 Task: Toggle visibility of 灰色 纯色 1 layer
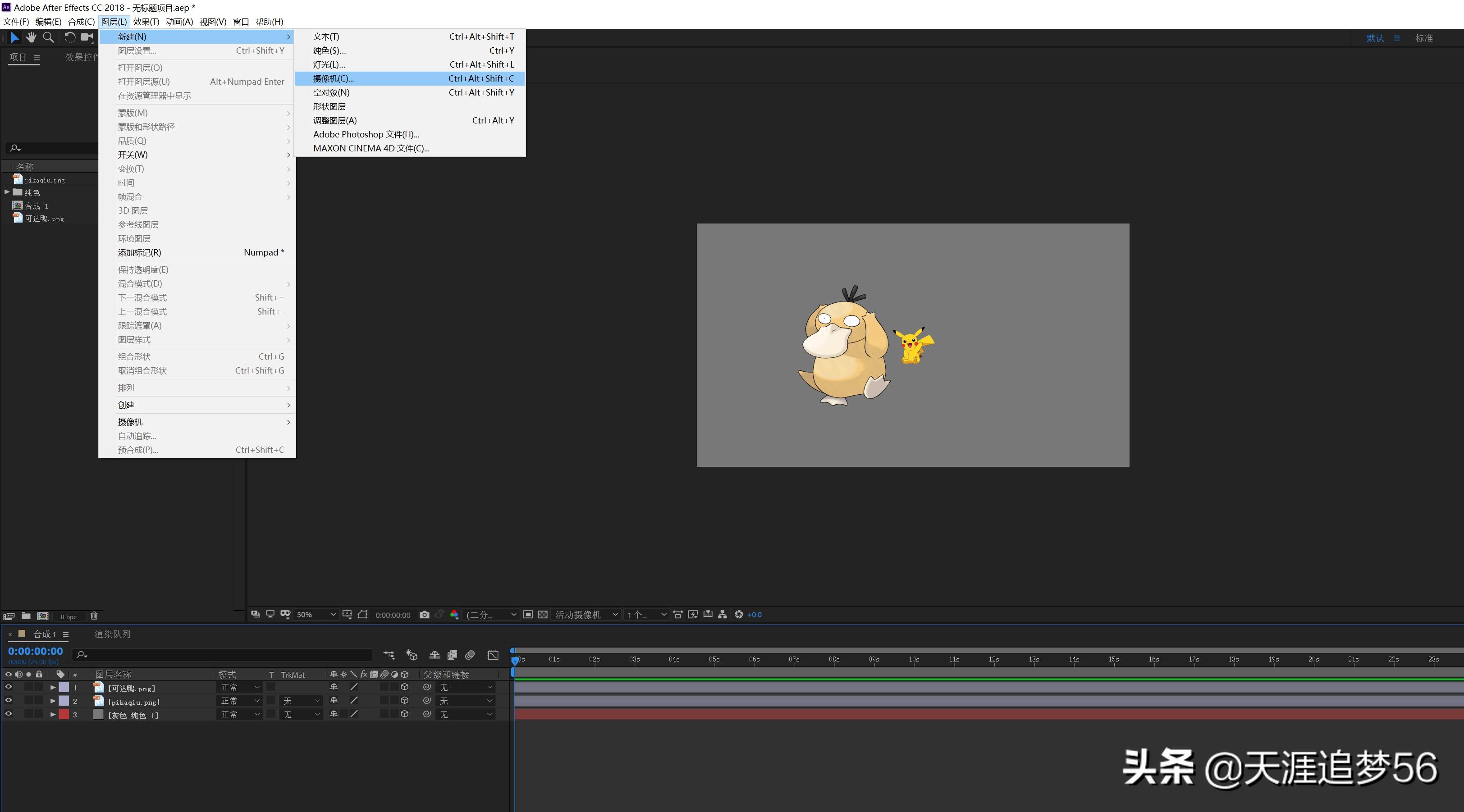pyautogui.click(x=9, y=714)
